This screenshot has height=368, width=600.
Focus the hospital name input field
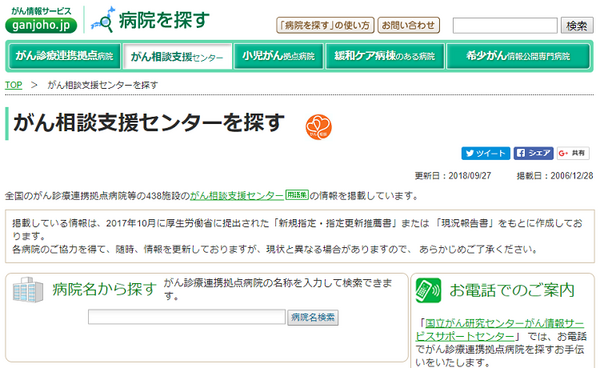coord(187,317)
